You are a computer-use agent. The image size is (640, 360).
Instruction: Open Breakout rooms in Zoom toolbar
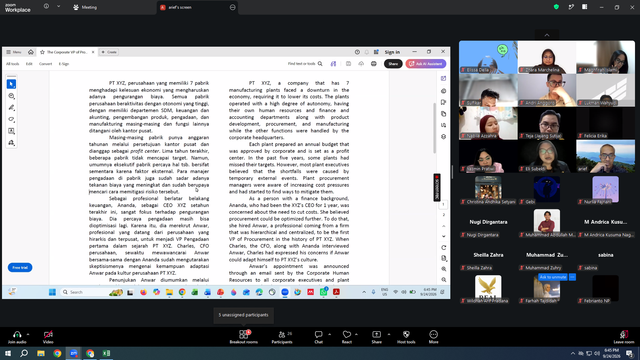[x=243, y=337]
